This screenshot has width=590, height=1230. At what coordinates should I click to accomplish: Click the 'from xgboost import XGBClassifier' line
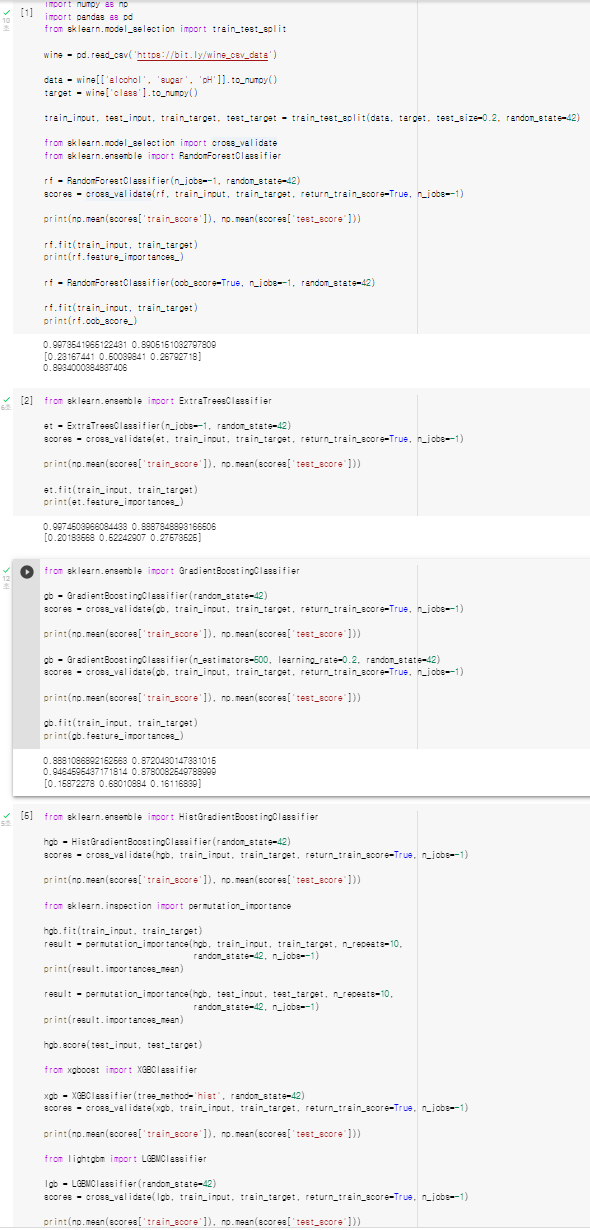point(120,1070)
